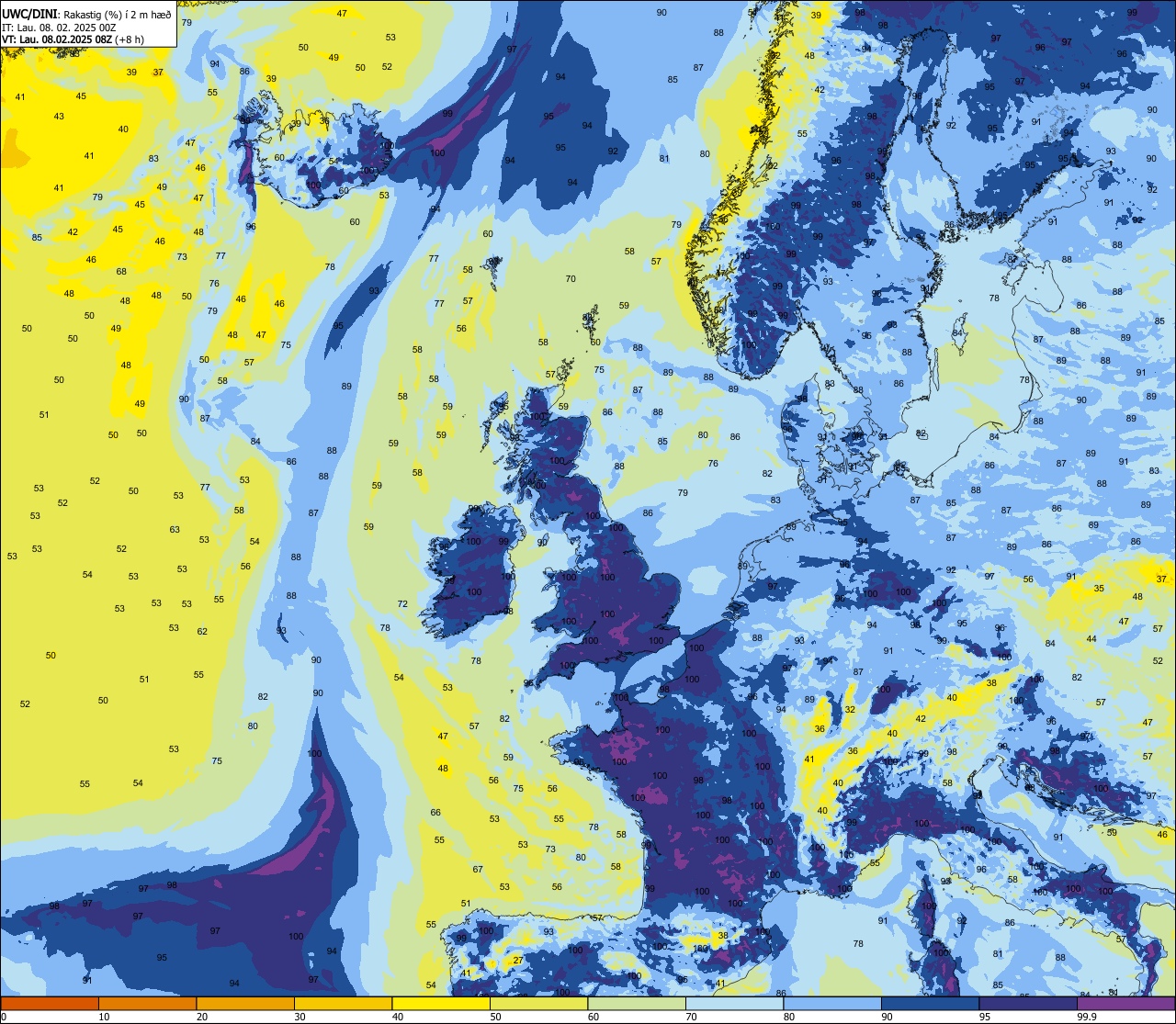Click the purple legend swatch above 99.9%
1176x1024 pixels.
pos(1125,1003)
